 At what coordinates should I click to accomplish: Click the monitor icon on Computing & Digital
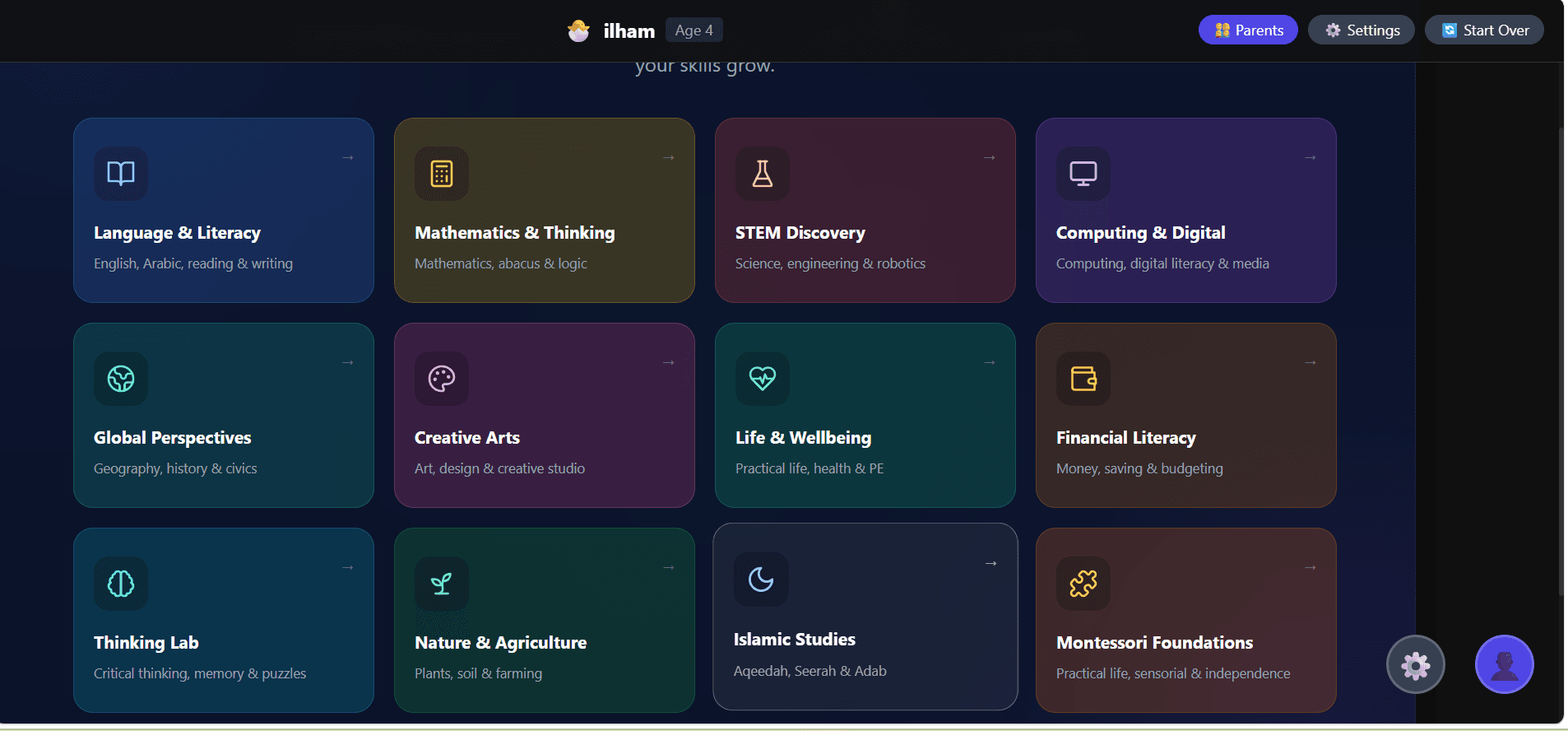(x=1083, y=174)
